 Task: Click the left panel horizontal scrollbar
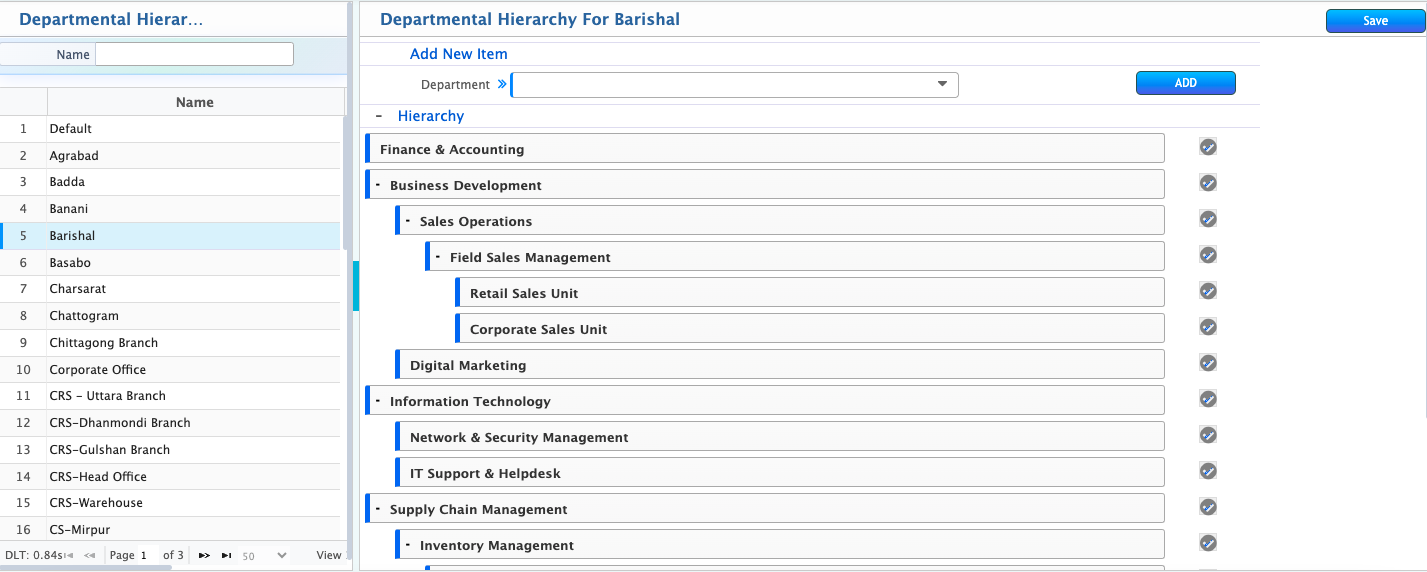pos(86,568)
